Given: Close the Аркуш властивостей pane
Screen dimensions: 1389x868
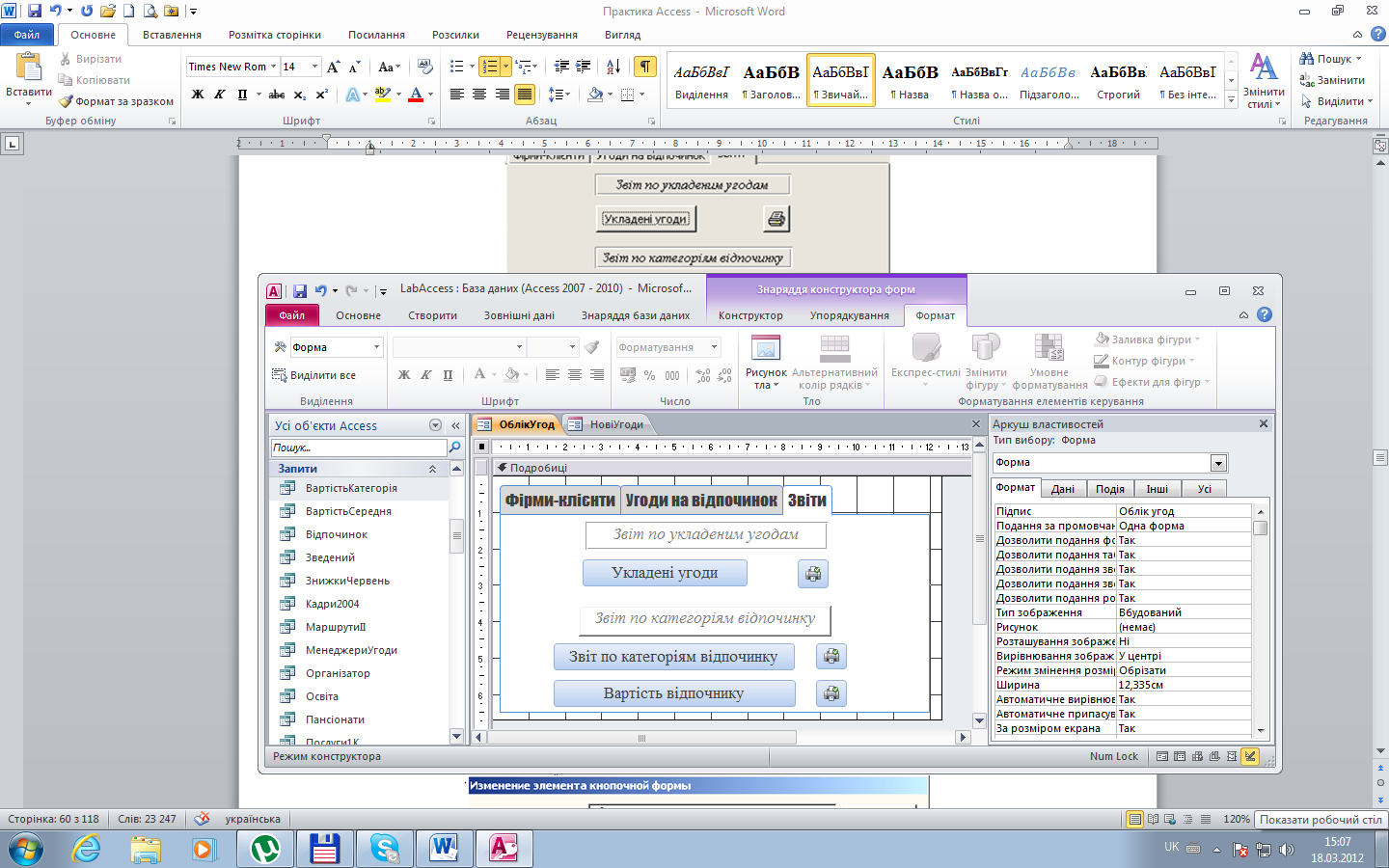Looking at the screenshot, I should (x=1264, y=423).
